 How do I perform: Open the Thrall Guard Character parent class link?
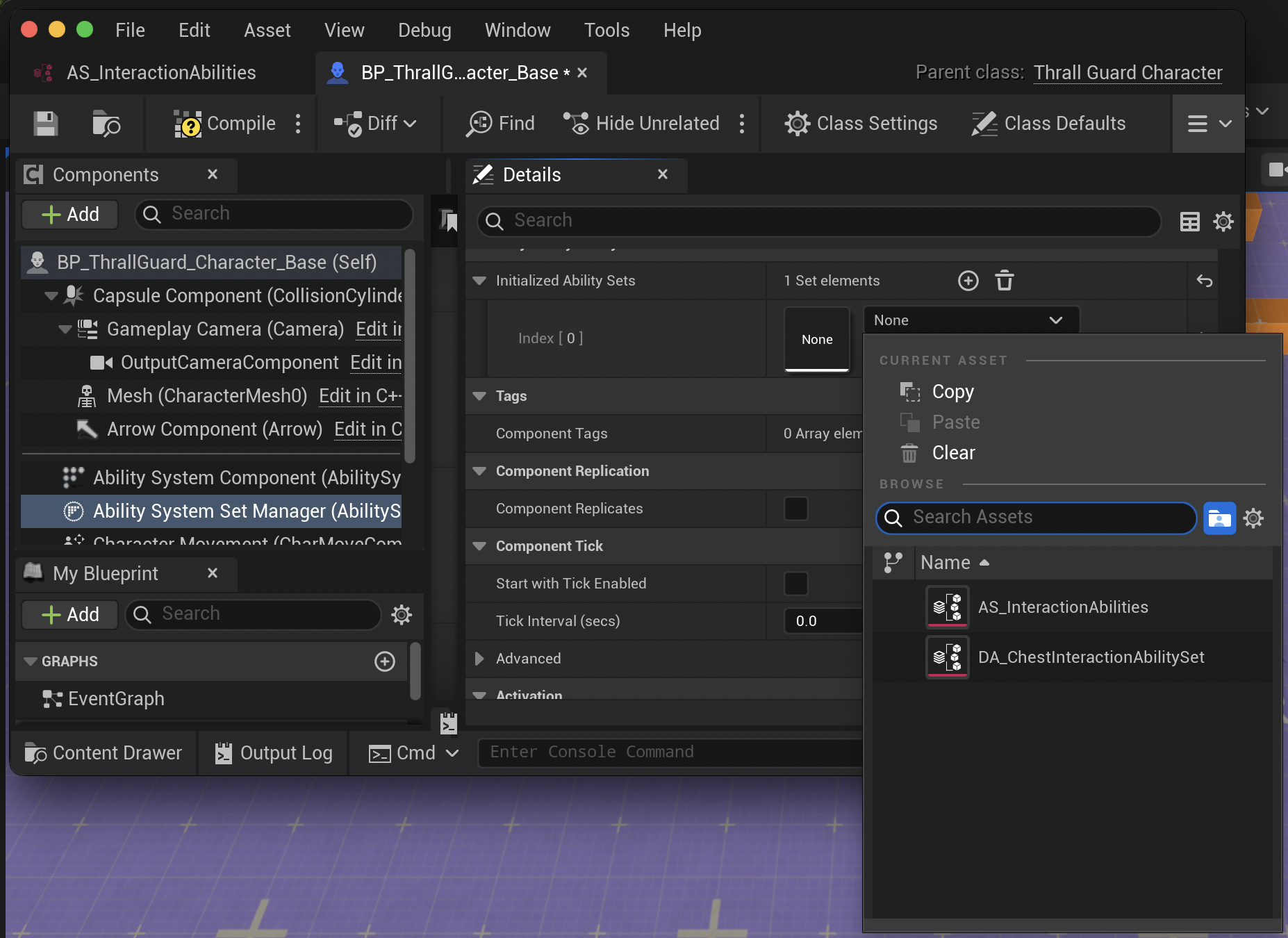point(1126,72)
